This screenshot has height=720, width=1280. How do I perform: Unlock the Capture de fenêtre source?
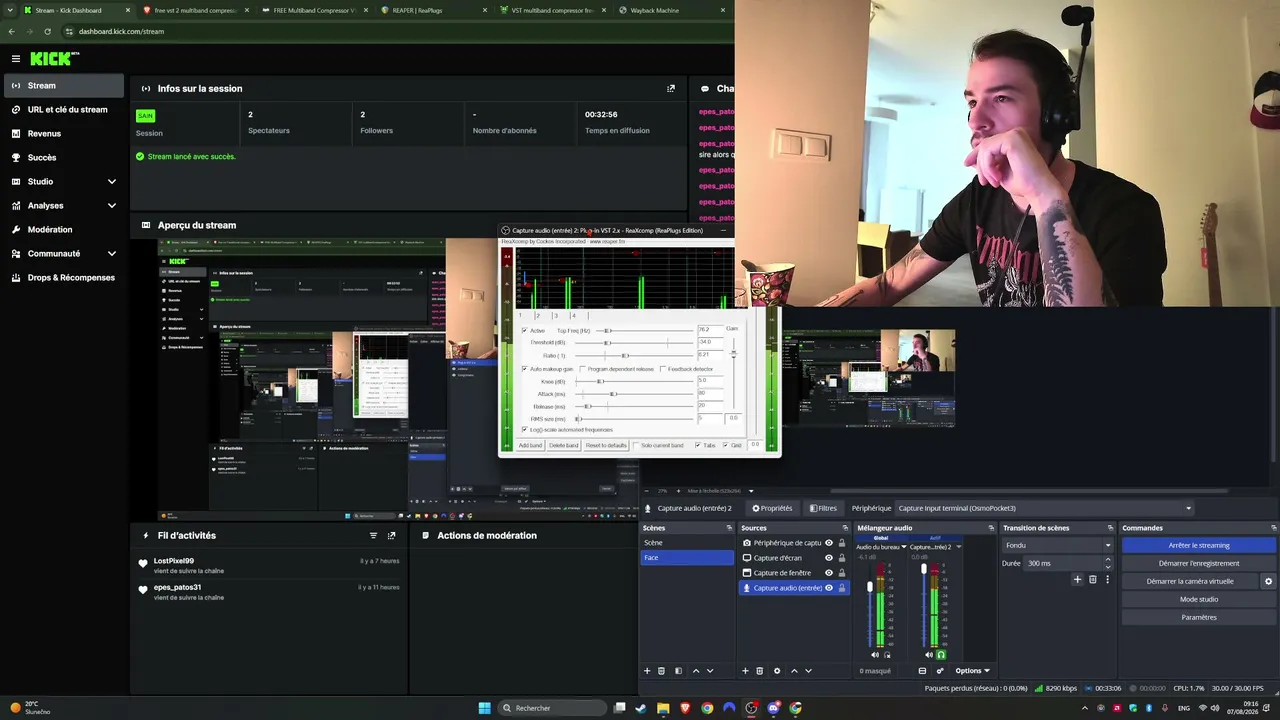pyautogui.click(x=842, y=573)
